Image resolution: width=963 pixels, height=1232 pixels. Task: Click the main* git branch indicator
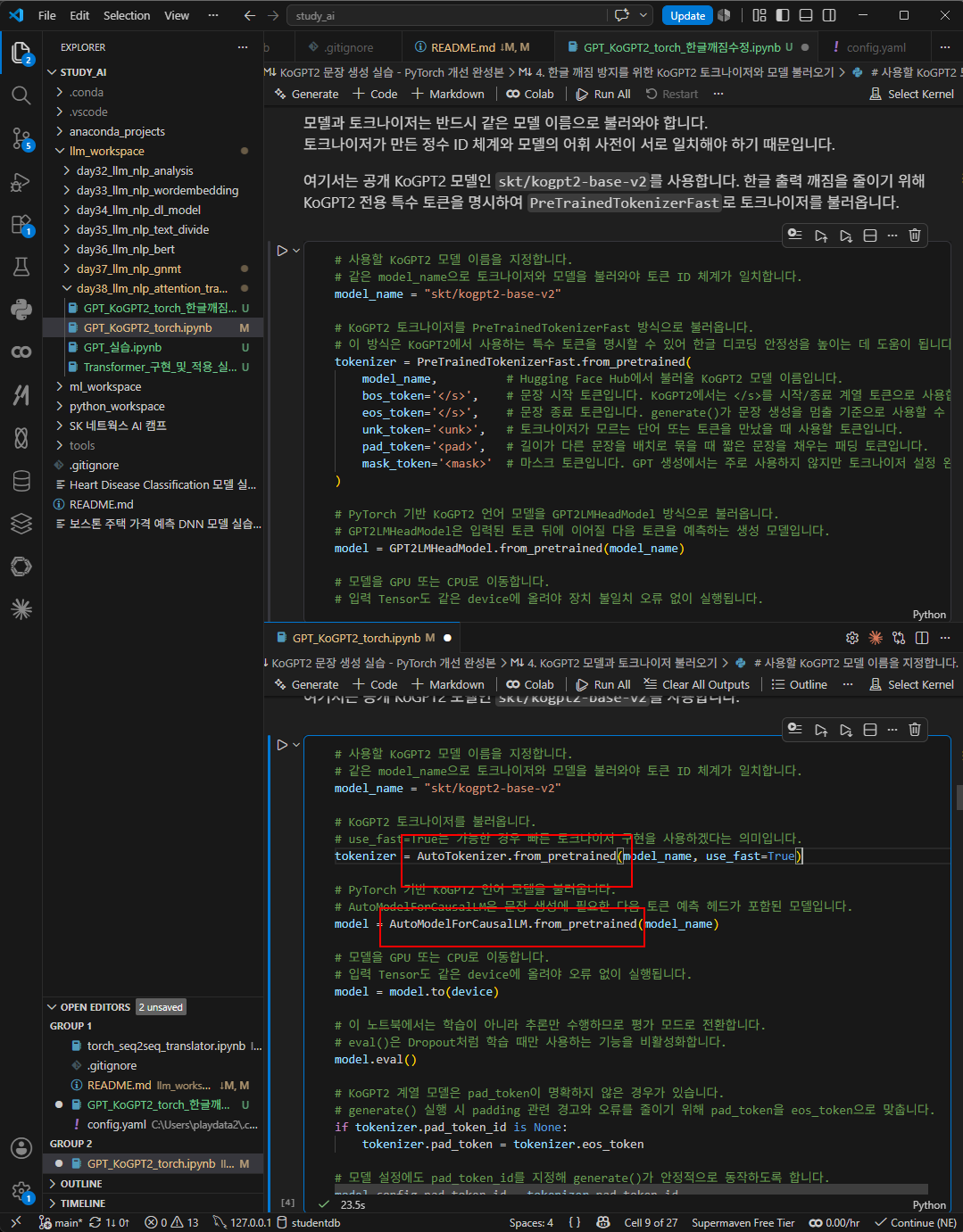(60, 1222)
